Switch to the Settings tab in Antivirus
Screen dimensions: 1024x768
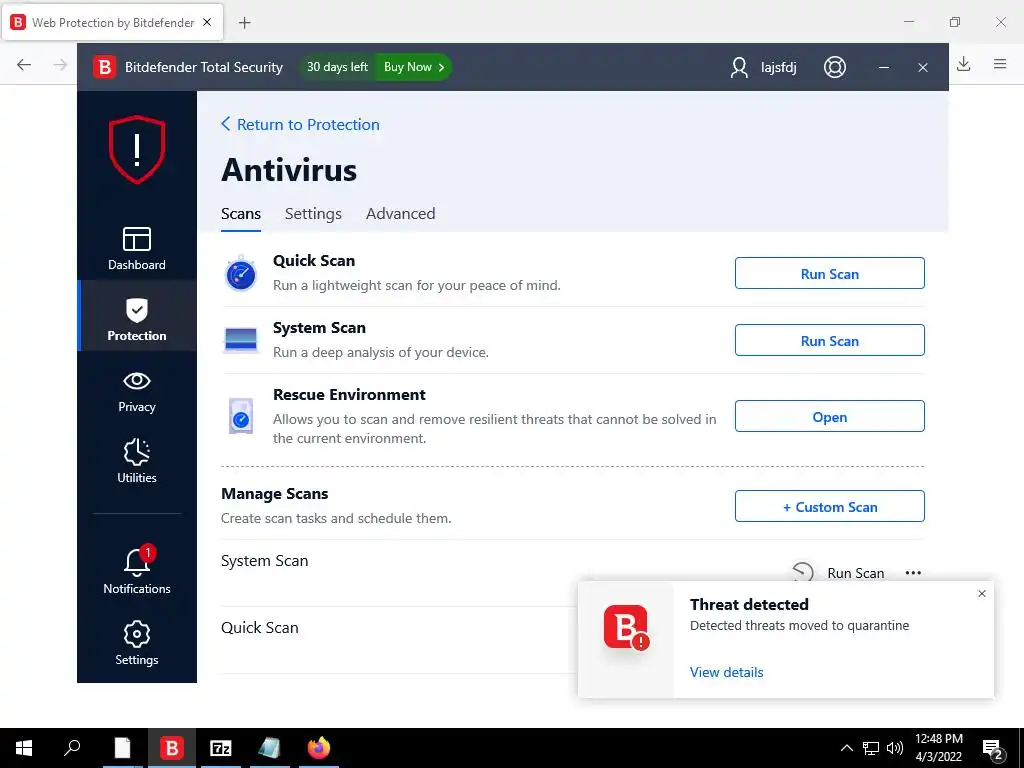click(313, 214)
